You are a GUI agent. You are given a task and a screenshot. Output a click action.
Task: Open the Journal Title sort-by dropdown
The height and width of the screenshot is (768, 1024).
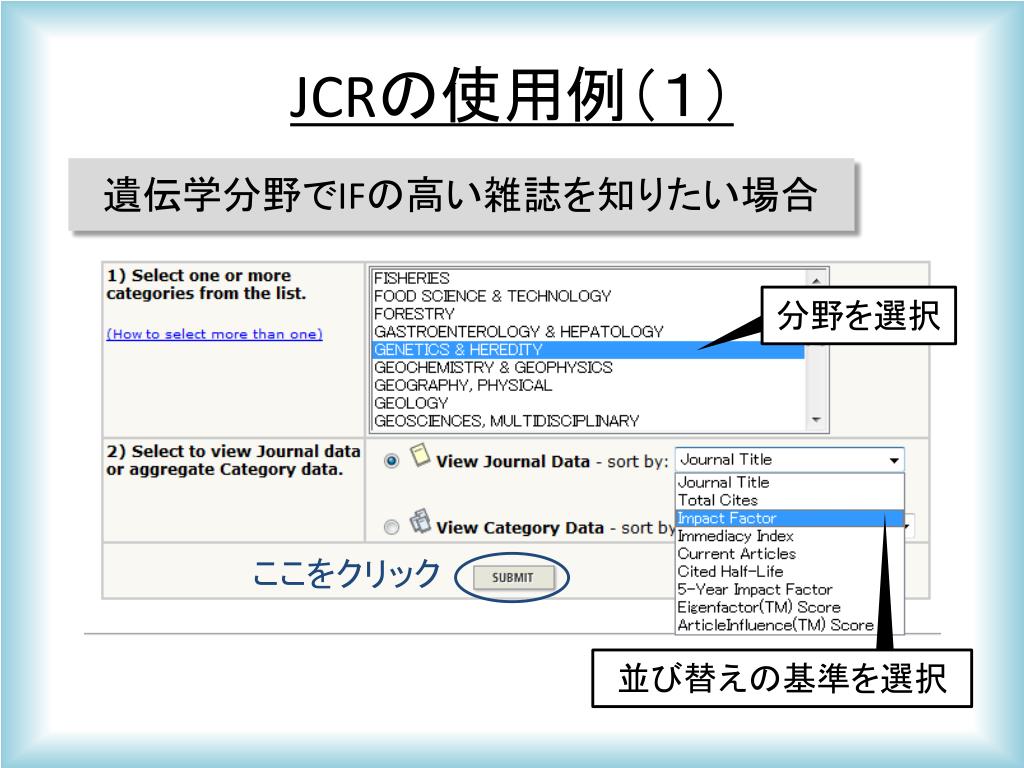(x=790, y=460)
